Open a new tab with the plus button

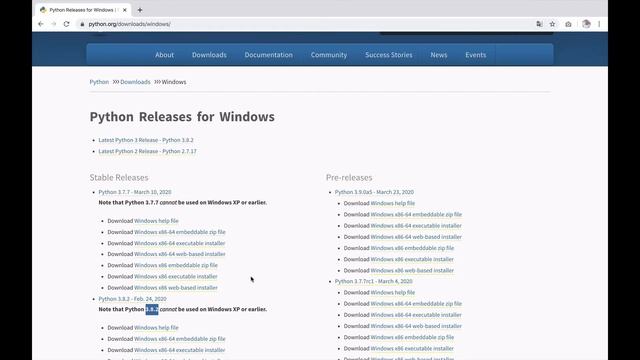point(140,10)
